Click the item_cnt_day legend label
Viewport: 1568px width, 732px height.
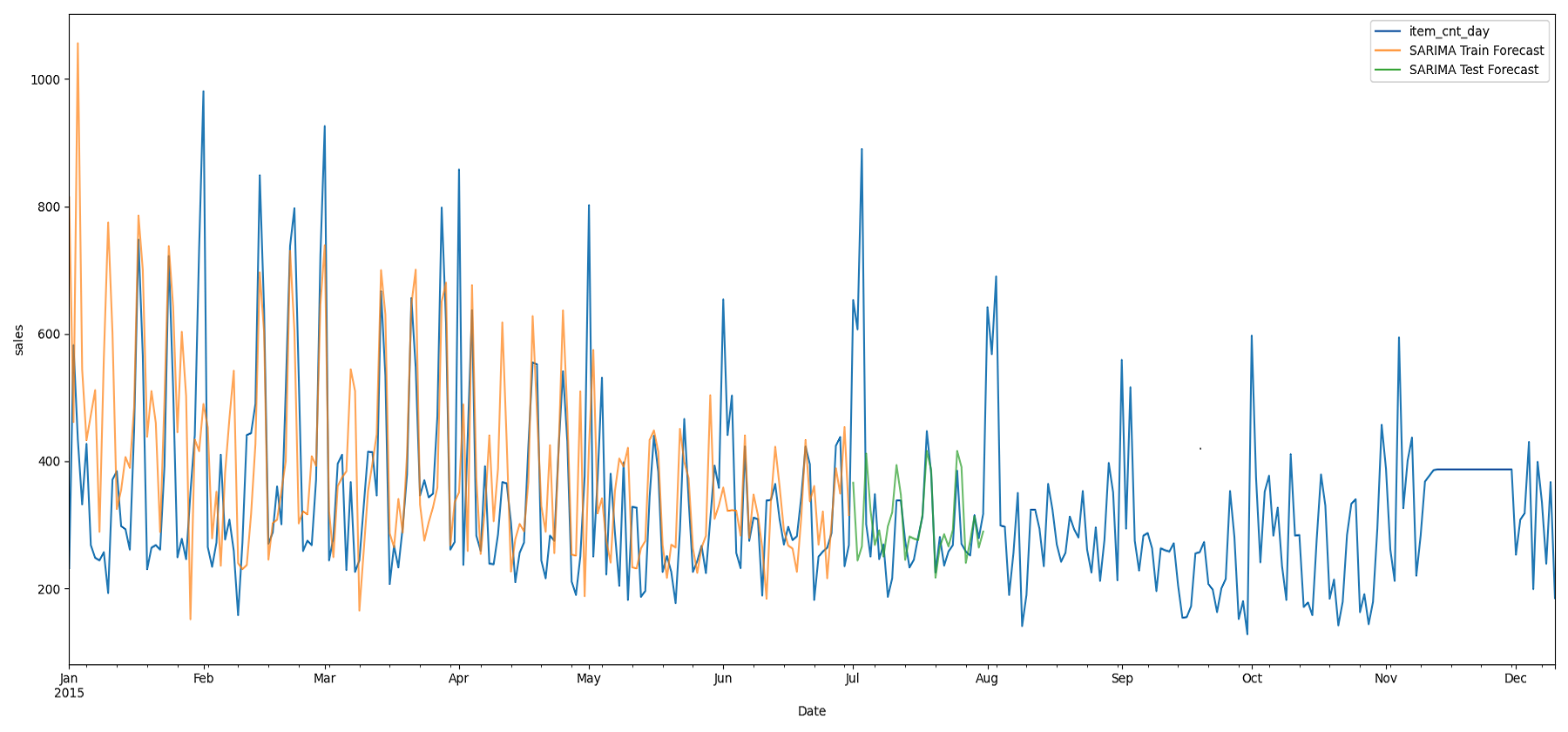[x=1450, y=31]
